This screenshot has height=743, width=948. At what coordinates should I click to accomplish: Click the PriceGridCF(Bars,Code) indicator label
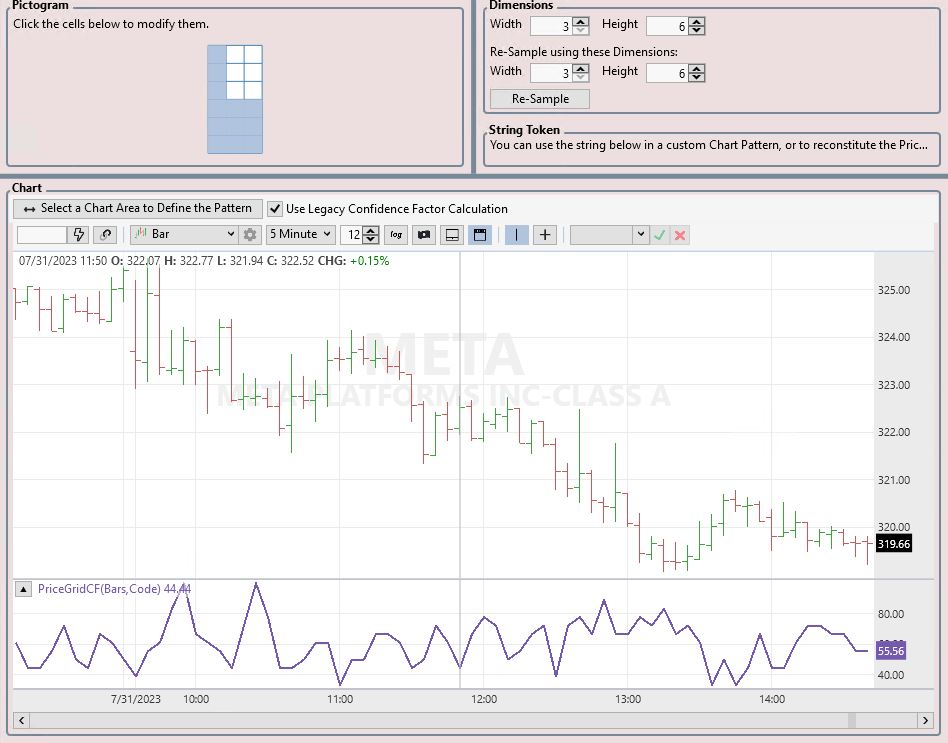click(x=114, y=589)
